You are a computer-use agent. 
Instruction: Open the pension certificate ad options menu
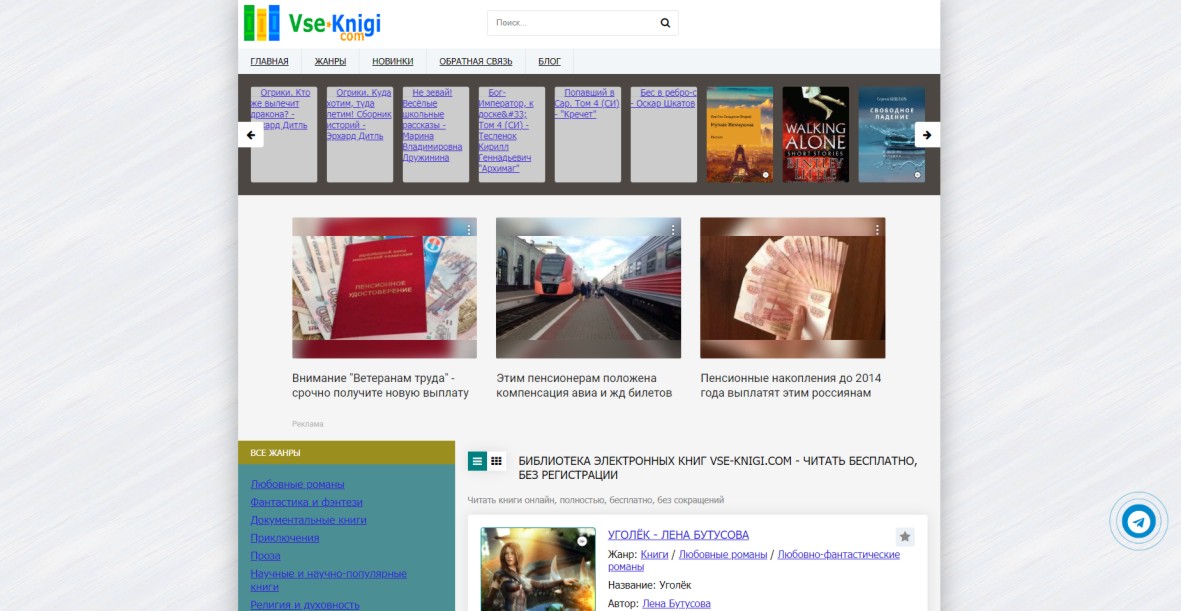[x=469, y=230]
